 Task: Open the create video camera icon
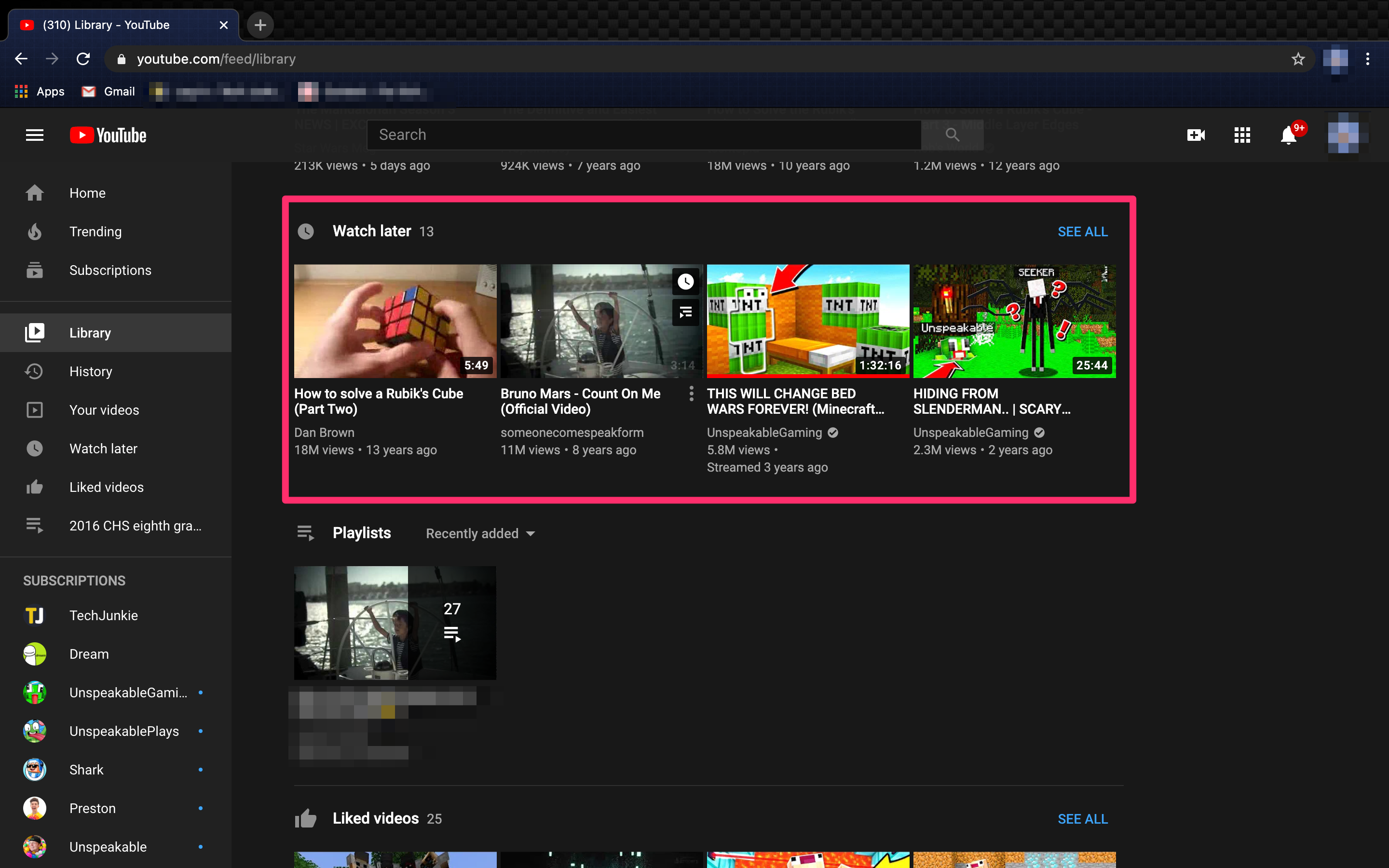1196,135
